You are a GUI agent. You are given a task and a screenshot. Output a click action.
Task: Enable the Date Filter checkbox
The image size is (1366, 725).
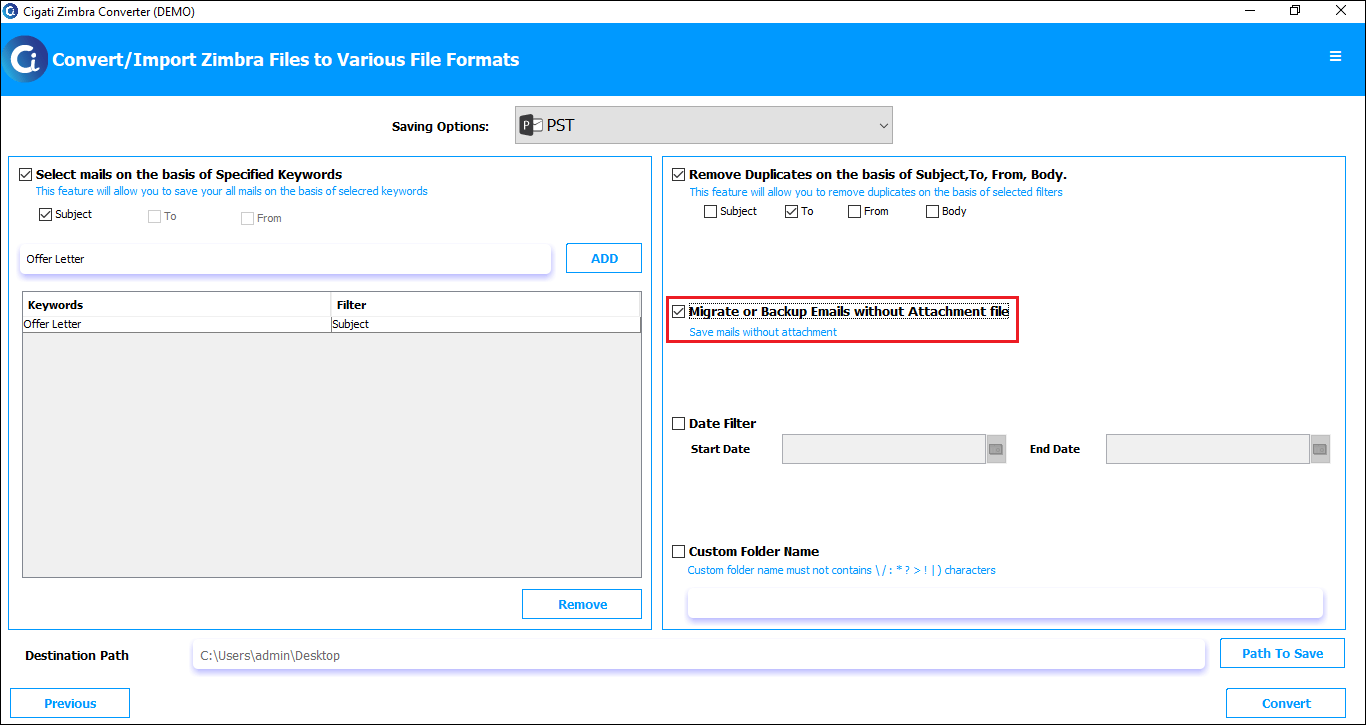[679, 423]
